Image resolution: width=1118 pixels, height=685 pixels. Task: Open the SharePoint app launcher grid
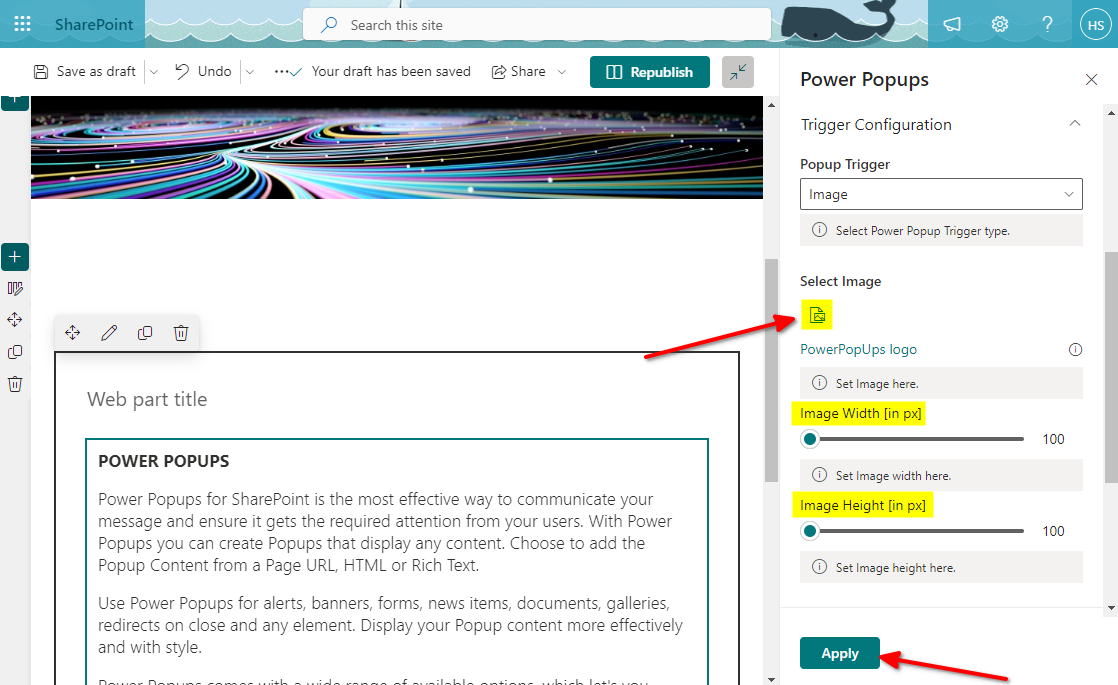pos(22,24)
